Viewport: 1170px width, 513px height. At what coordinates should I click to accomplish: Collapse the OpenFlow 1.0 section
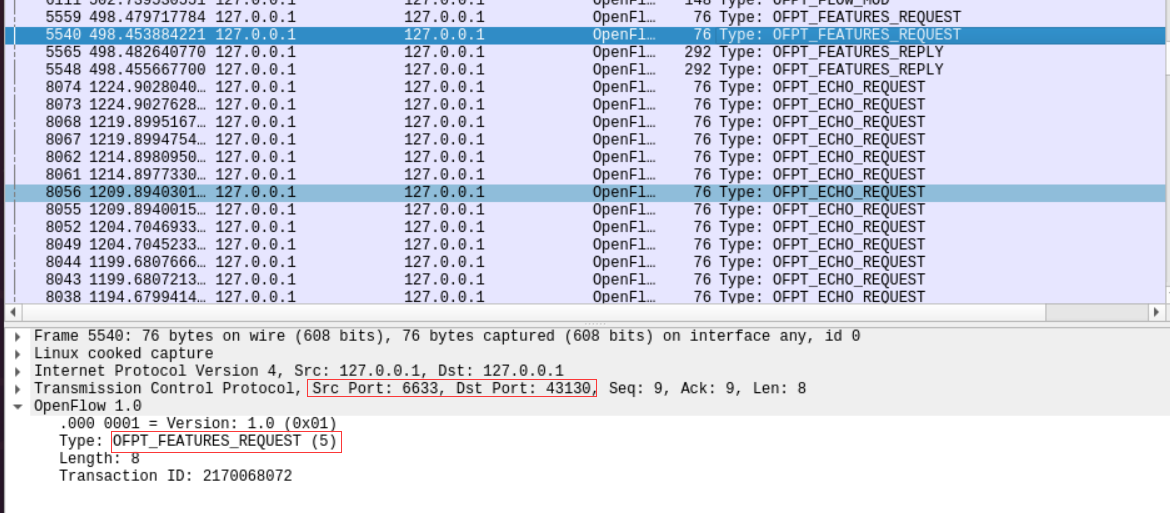[17, 406]
